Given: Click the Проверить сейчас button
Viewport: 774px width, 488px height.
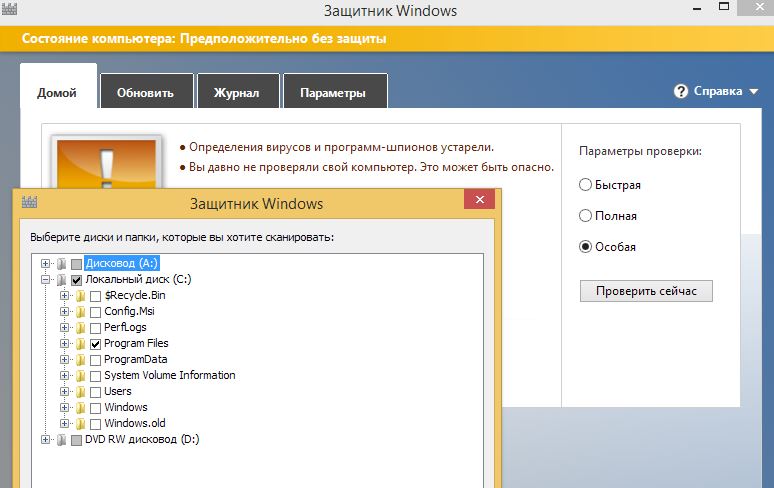Looking at the screenshot, I should [x=646, y=291].
